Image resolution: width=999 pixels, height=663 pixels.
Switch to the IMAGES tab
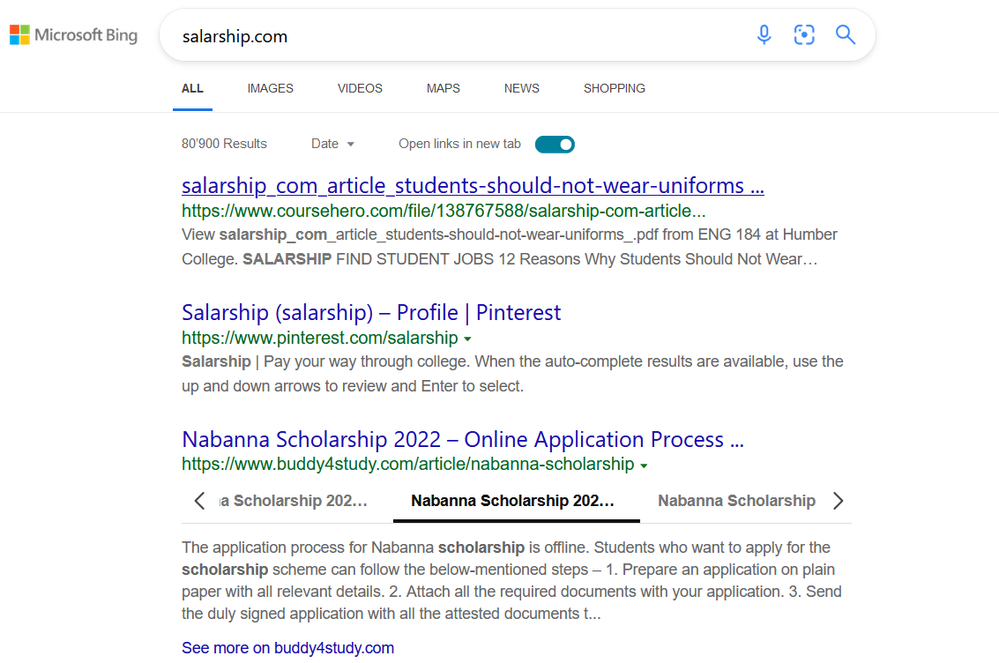click(x=270, y=88)
